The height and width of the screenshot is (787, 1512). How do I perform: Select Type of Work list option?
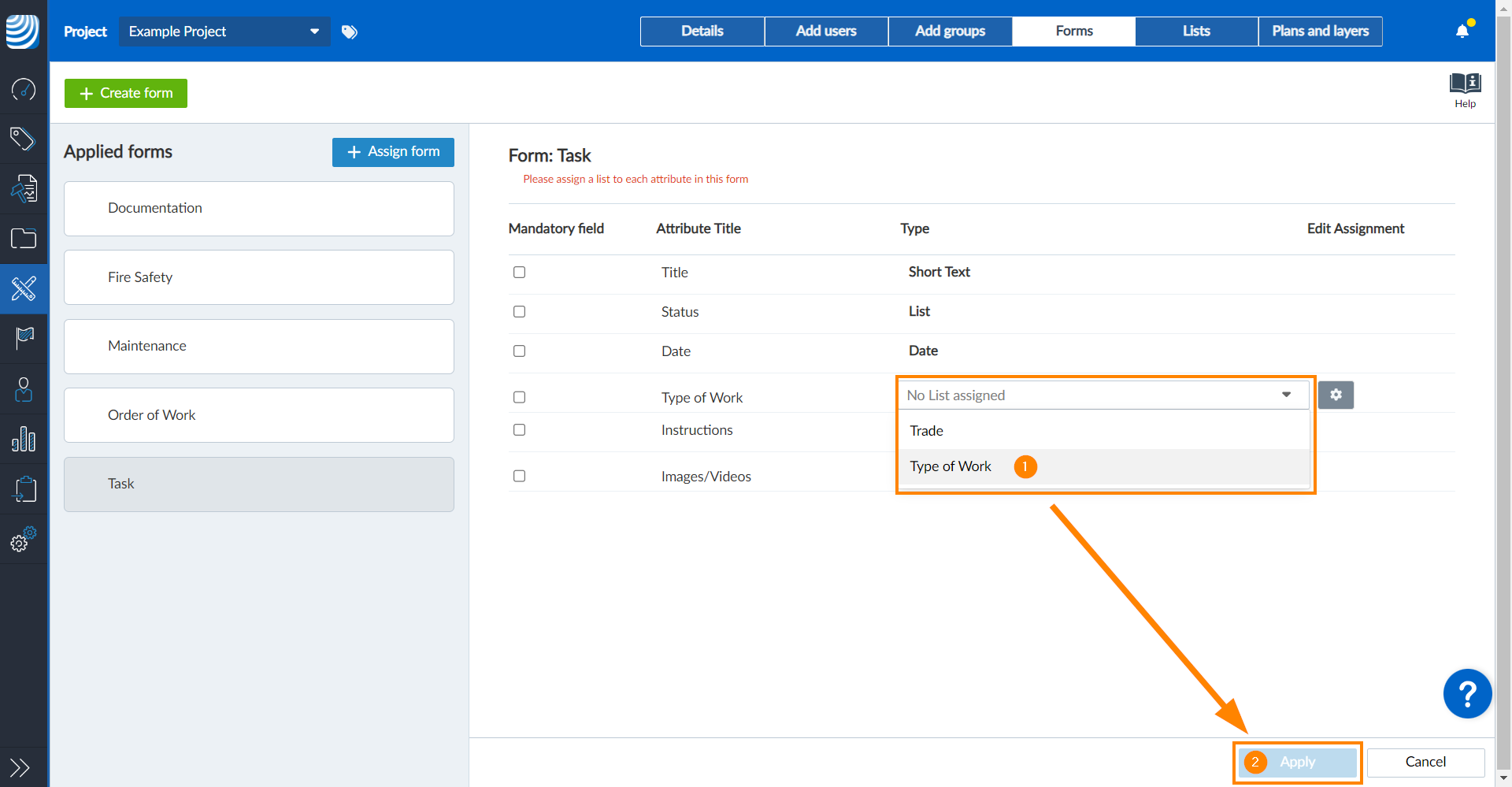pyautogui.click(x=951, y=466)
